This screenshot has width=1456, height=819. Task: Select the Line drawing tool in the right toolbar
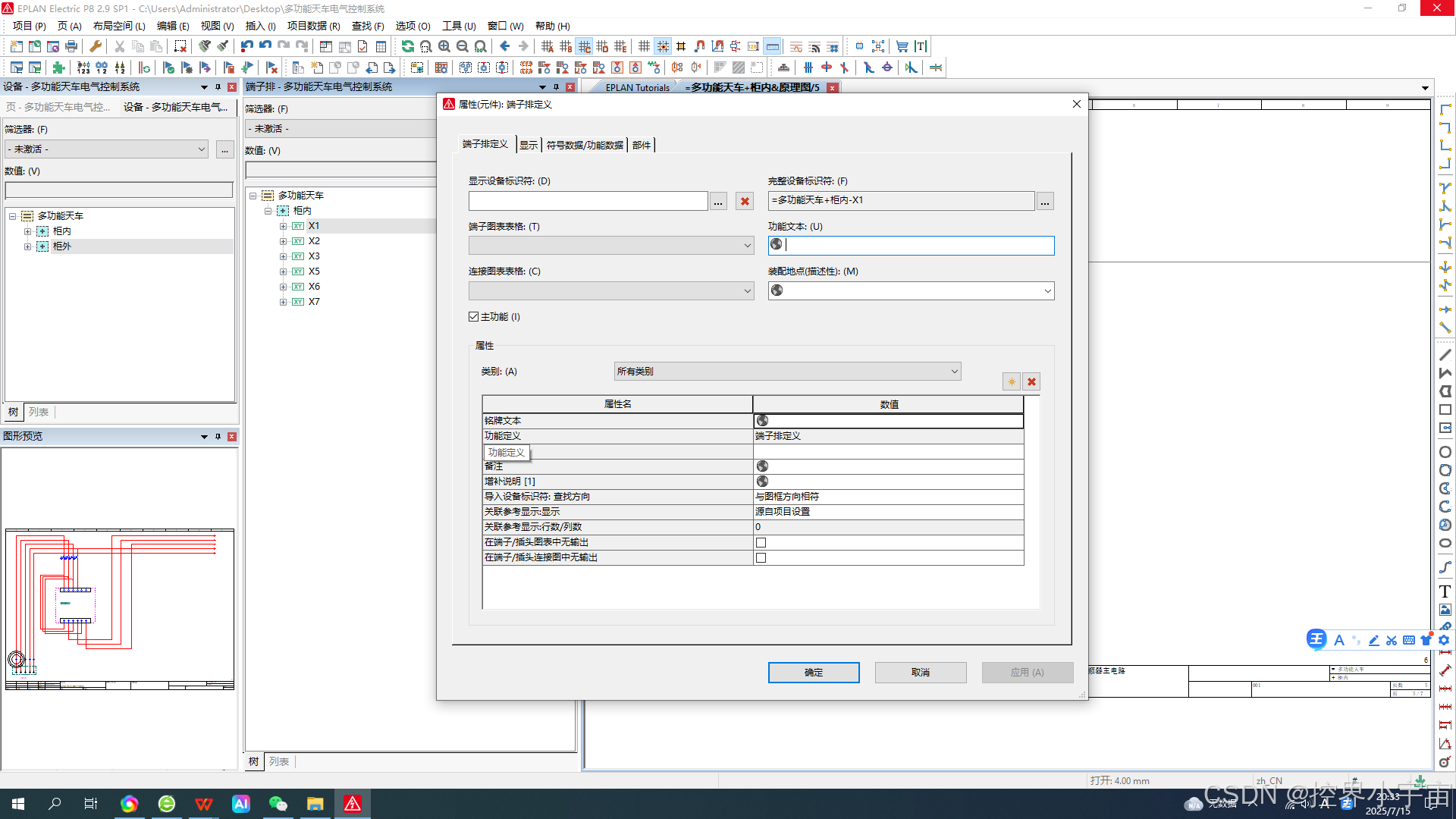[x=1445, y=355]
